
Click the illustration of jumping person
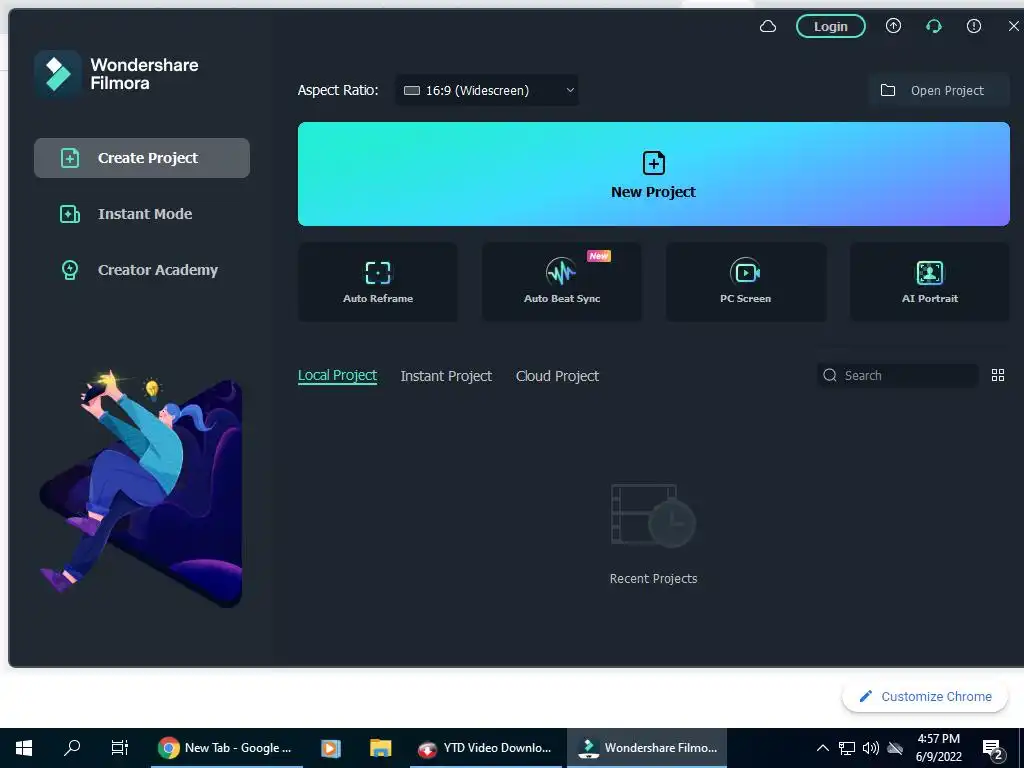(x=142, y=488)
